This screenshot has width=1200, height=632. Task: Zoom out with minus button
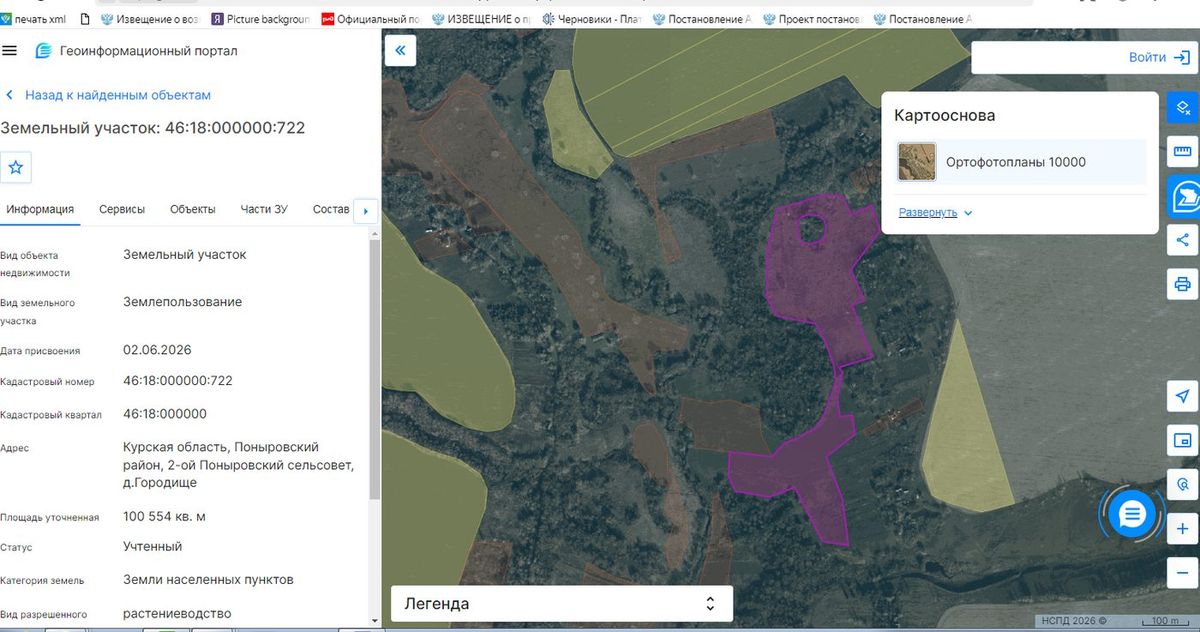point(1183,572)
